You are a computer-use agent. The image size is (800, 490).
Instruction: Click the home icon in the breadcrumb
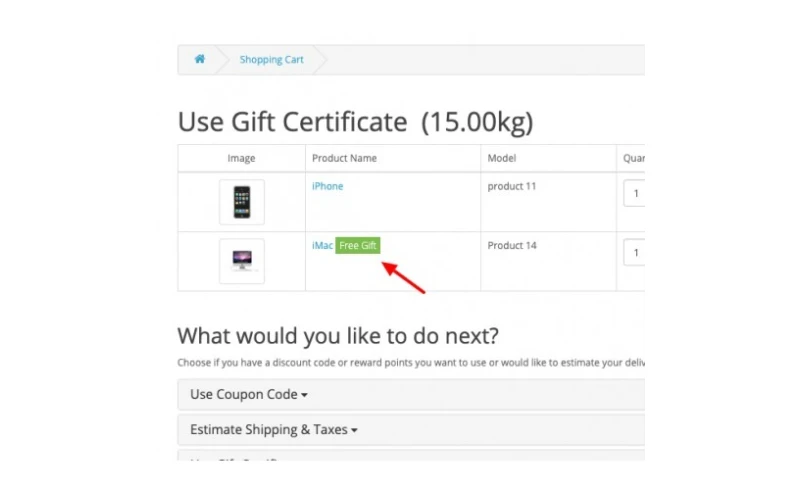[199, 59]
